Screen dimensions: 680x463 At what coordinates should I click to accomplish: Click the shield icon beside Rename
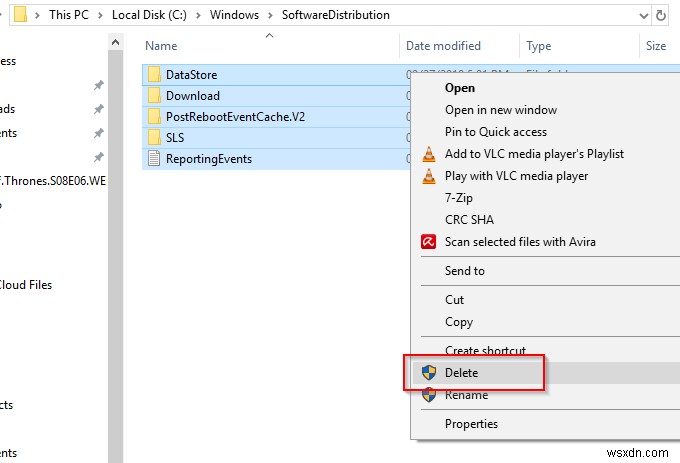(x=429, y=395)
